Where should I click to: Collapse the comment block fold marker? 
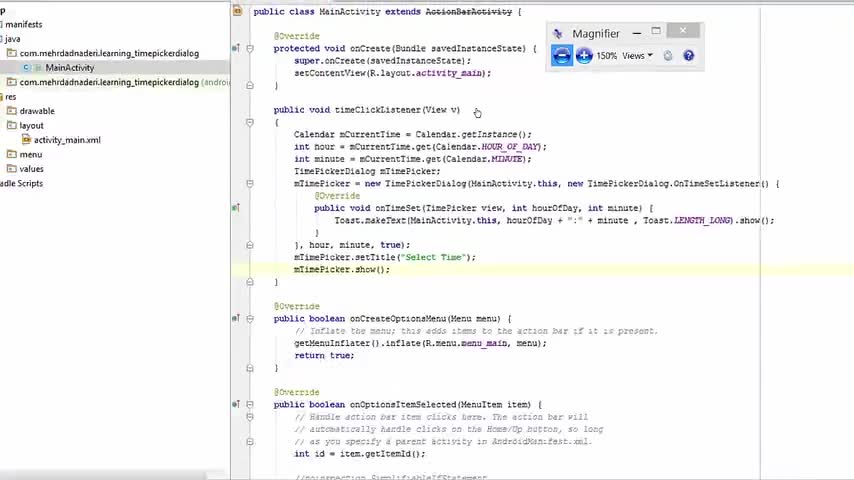point(250,417)
